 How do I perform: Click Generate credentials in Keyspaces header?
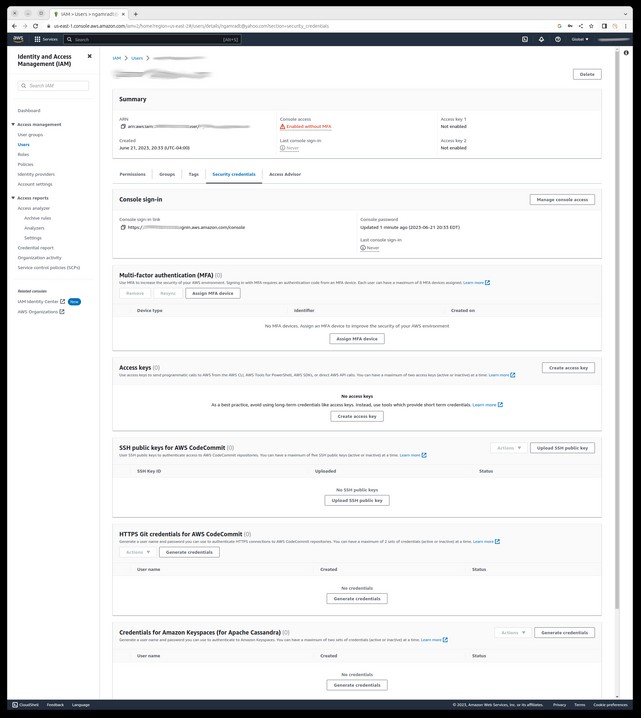click(564, 632)
